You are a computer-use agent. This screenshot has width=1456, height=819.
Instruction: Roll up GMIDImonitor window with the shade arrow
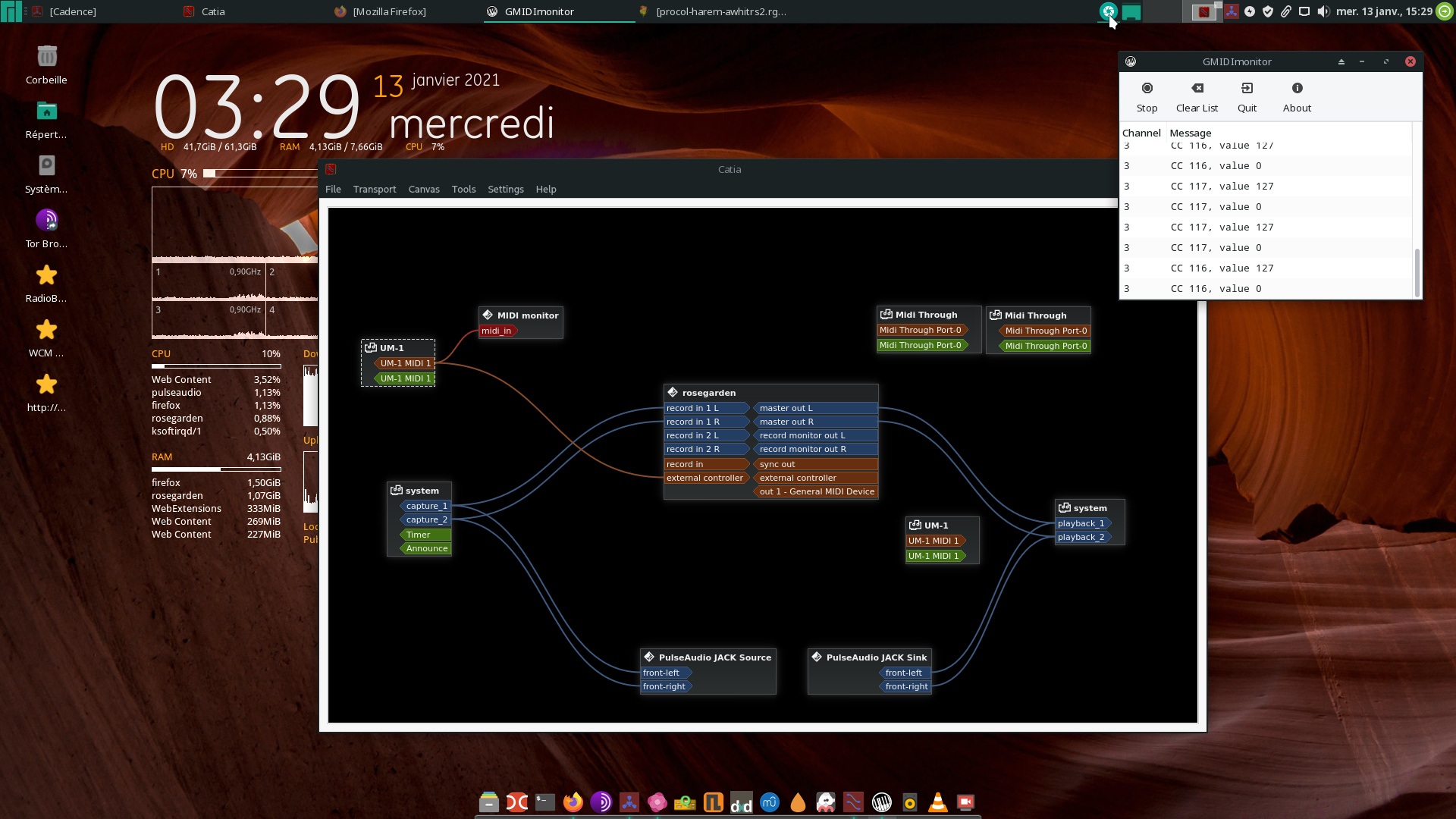[1341, 62]
